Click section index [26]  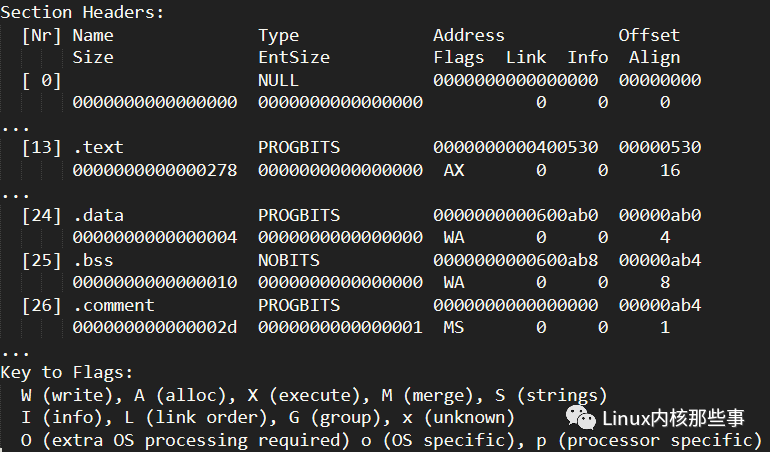[x=41, y=305]
